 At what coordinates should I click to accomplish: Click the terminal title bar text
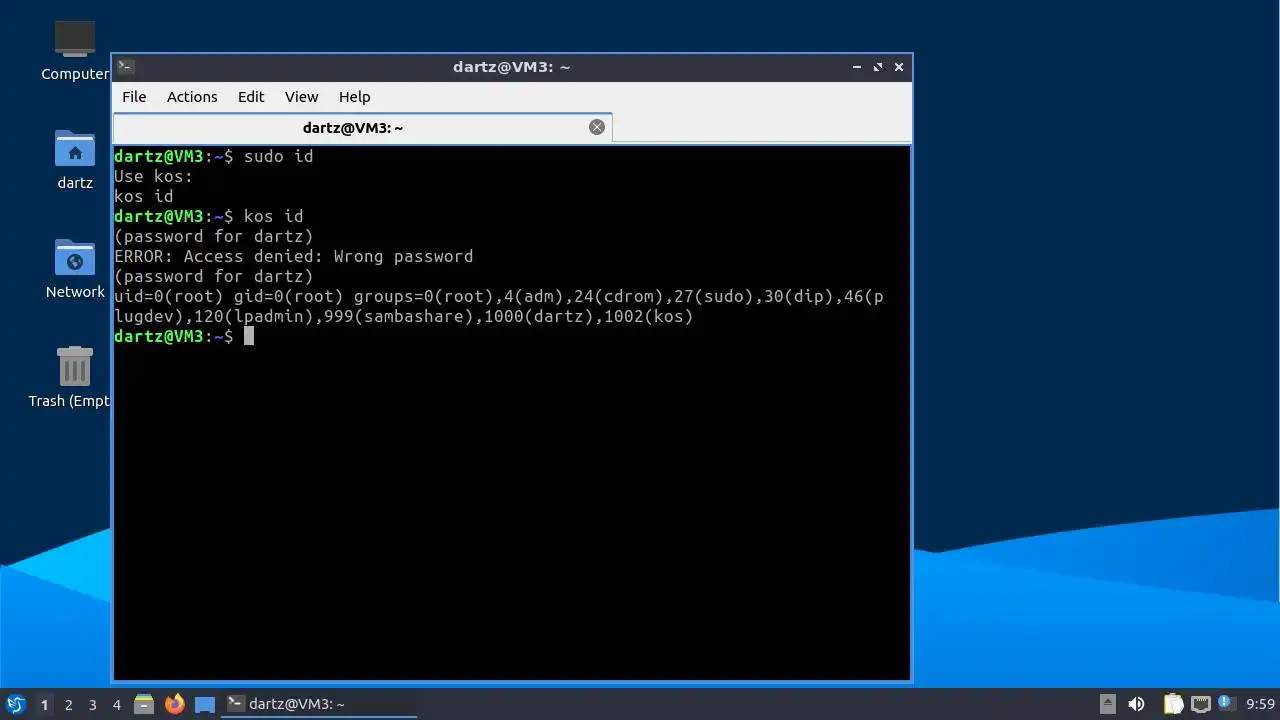pos(511,67)
